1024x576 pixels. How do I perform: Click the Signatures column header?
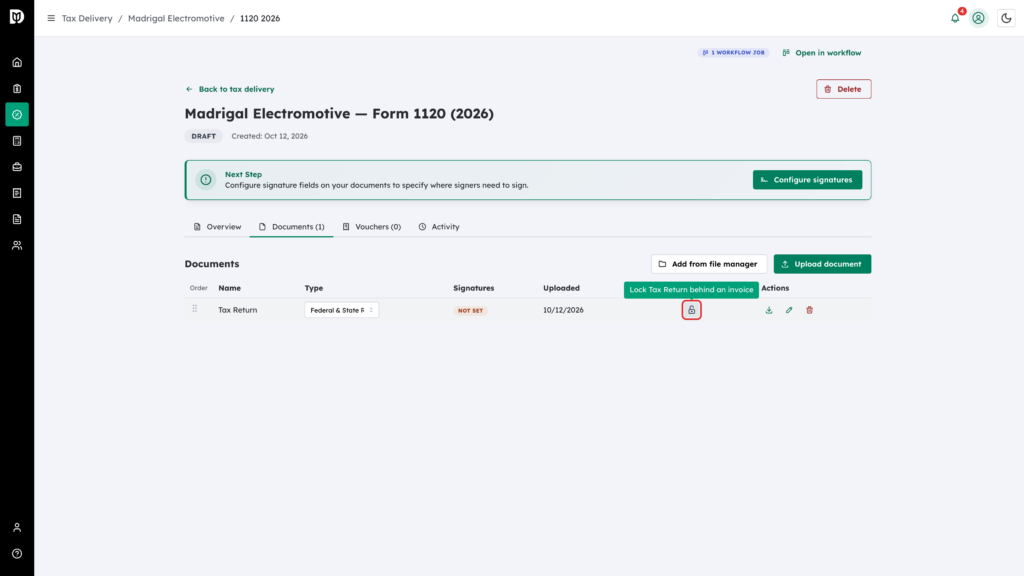[x=473, y=288]
